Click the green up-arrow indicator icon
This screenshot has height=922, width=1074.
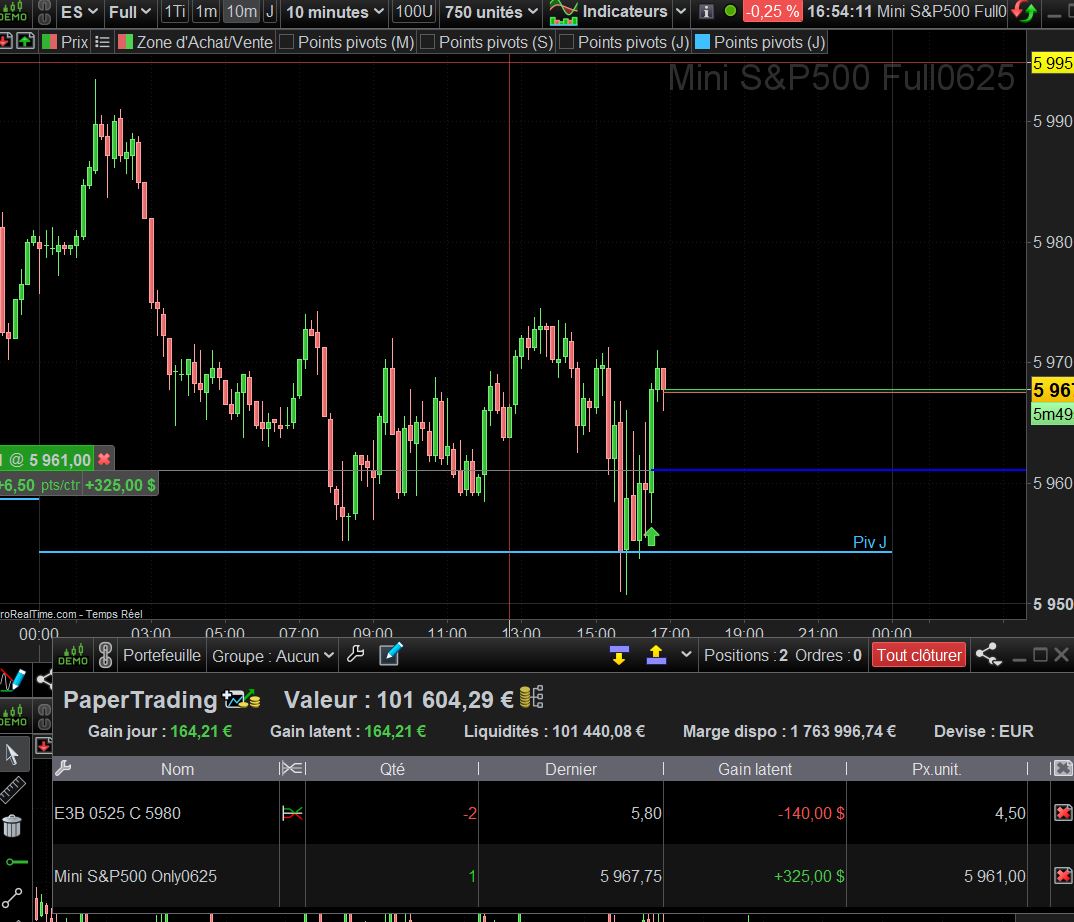tap(25, 42)
